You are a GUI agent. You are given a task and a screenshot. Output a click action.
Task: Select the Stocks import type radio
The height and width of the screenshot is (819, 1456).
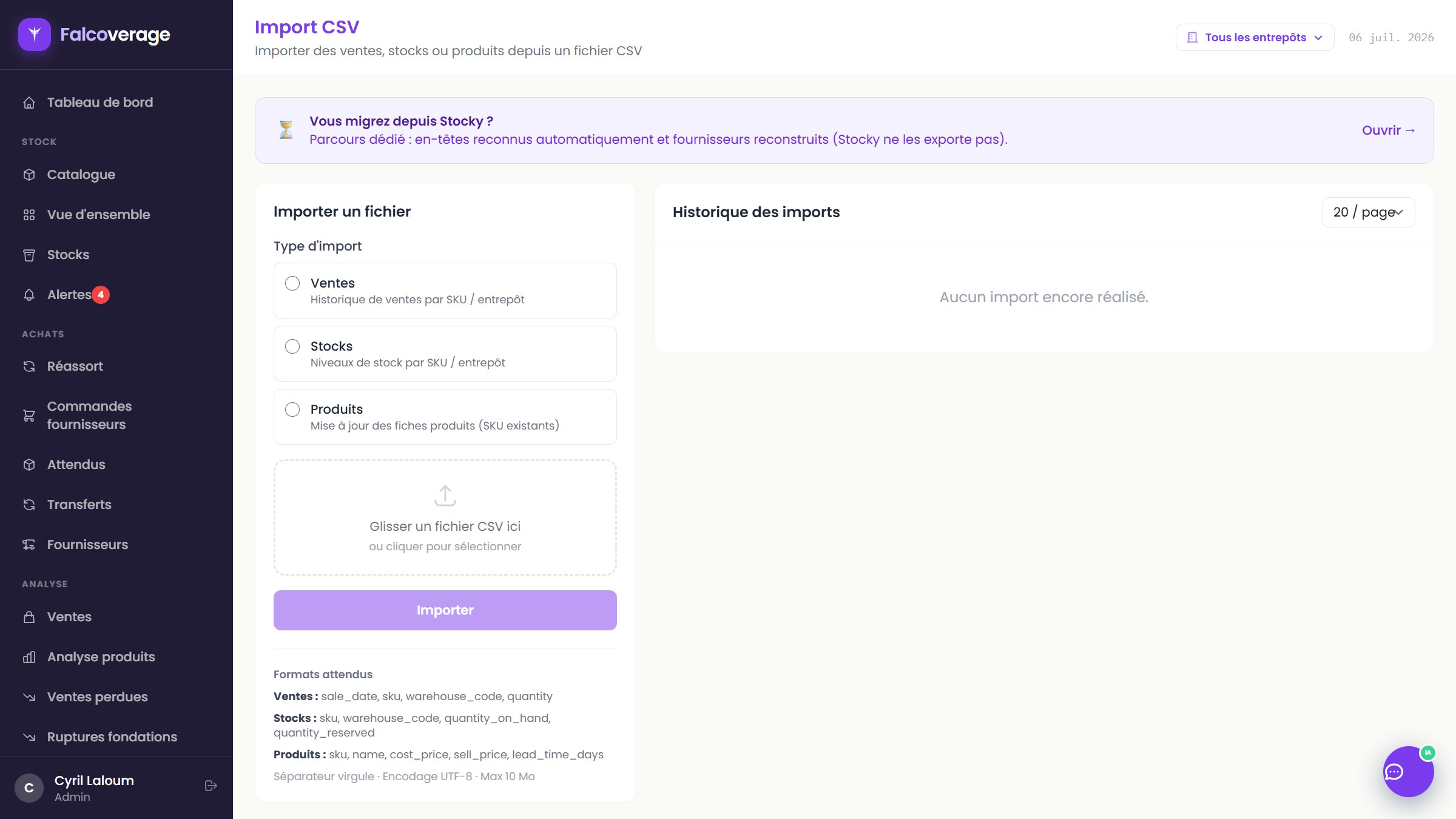(x=292, y=346)
